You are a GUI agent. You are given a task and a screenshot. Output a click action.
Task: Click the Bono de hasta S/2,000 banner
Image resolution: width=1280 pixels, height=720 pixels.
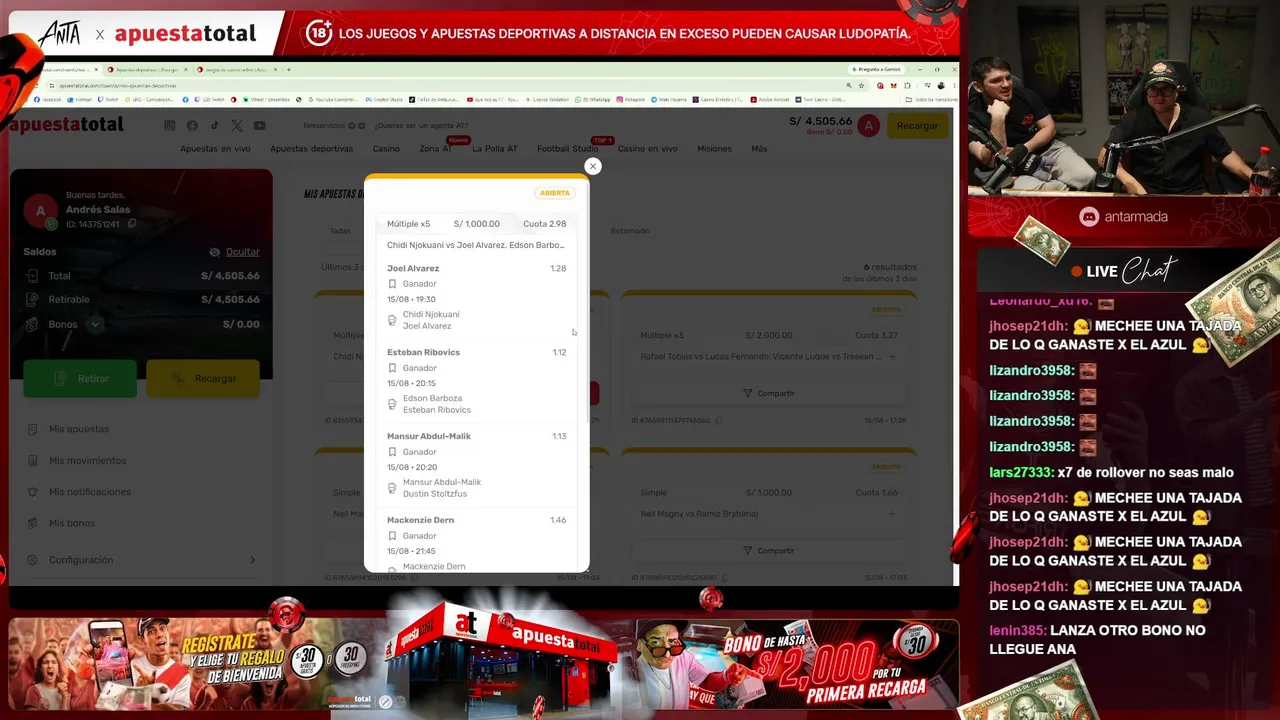click(x=797, y=664)
